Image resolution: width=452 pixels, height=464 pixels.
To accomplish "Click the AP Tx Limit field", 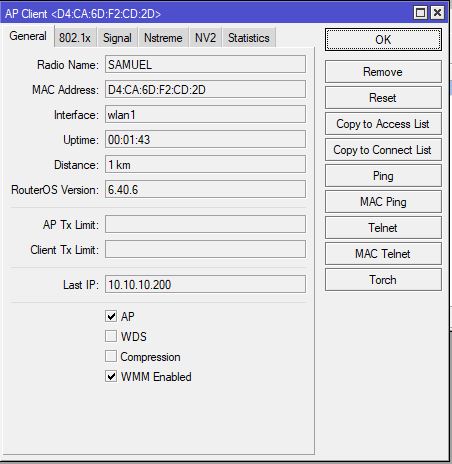I will coord(205,224).
